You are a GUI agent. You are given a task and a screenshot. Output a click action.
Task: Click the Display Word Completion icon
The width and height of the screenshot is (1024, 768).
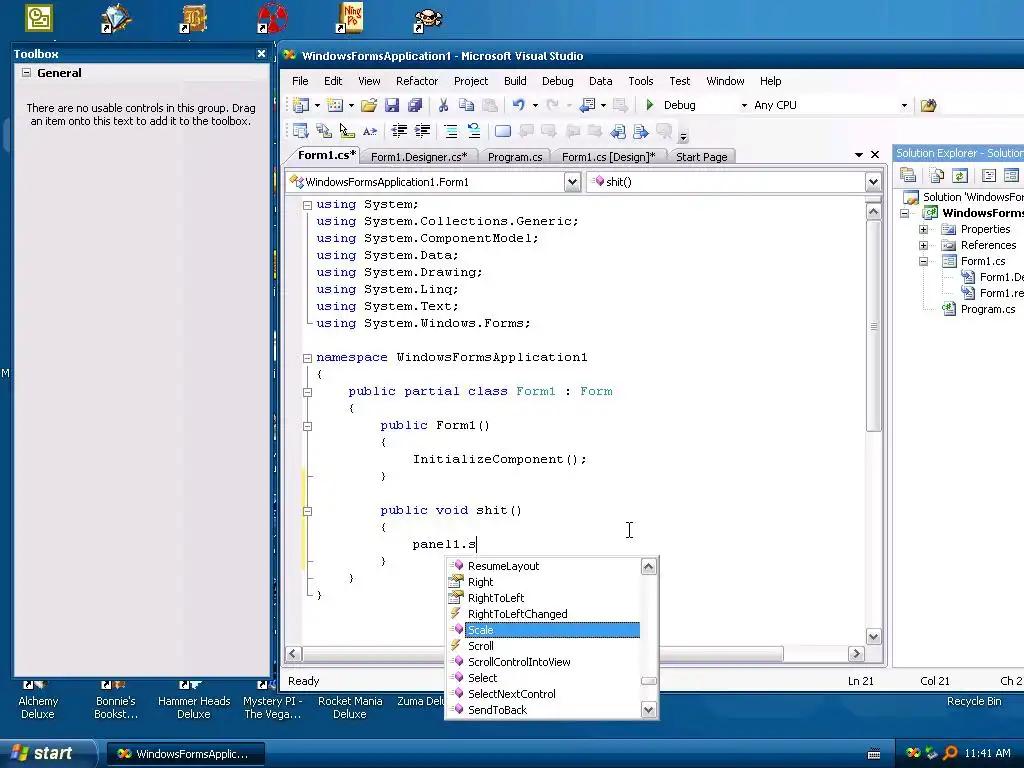[x=370, y=131]
